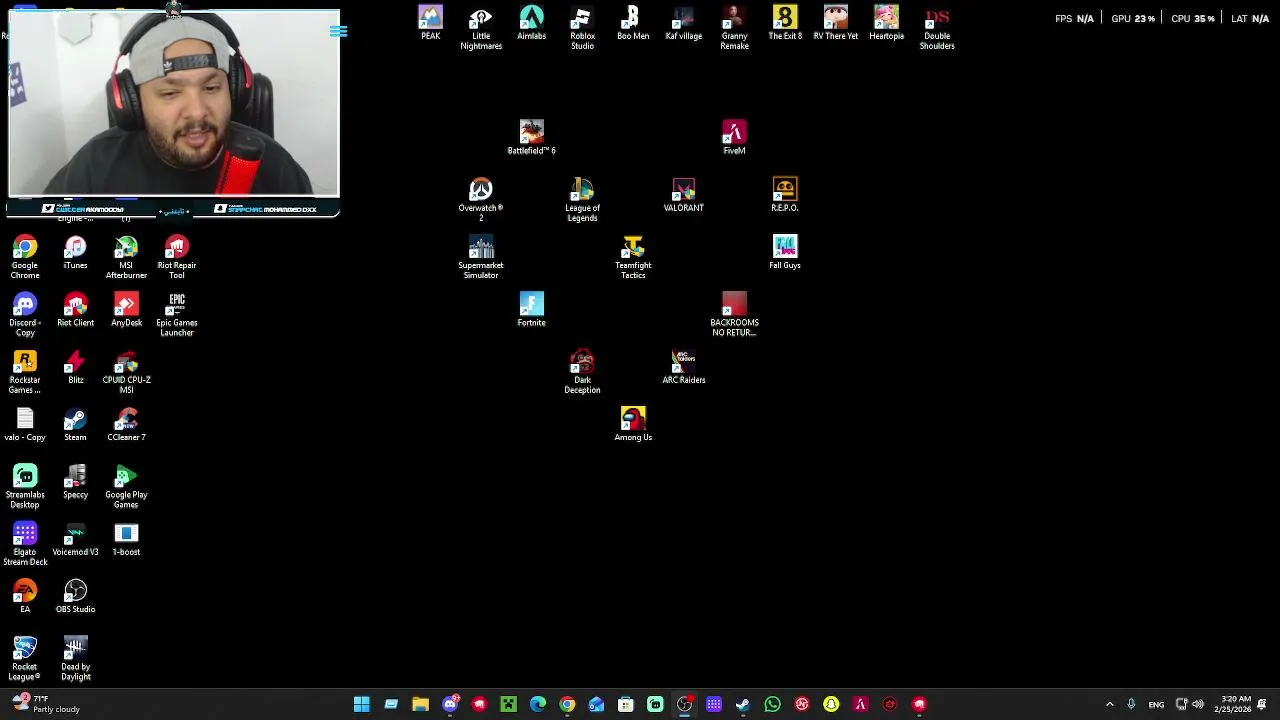
Task: Select the VALORANT desktop icon
Action: tap(684, 195)
